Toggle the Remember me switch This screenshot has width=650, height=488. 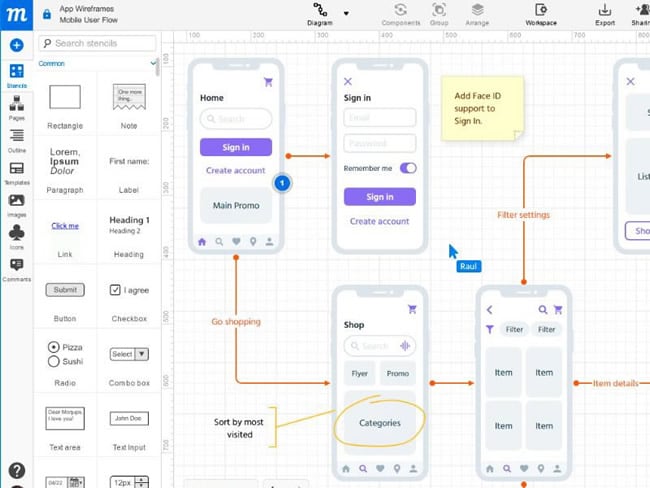coord(408,168)
